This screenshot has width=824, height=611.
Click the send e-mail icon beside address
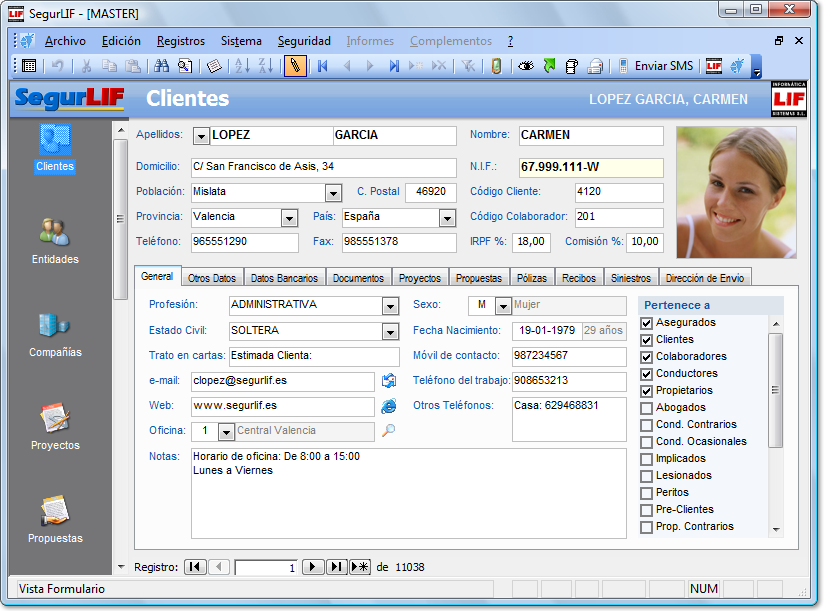coord(389,381)
